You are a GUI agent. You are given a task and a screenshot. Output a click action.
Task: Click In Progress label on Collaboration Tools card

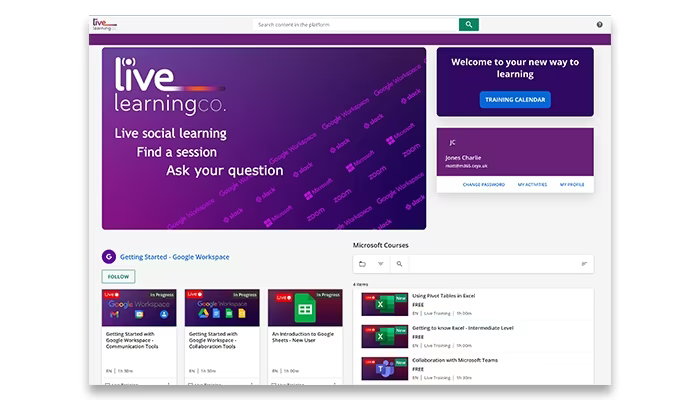click(x=245, y=295)
